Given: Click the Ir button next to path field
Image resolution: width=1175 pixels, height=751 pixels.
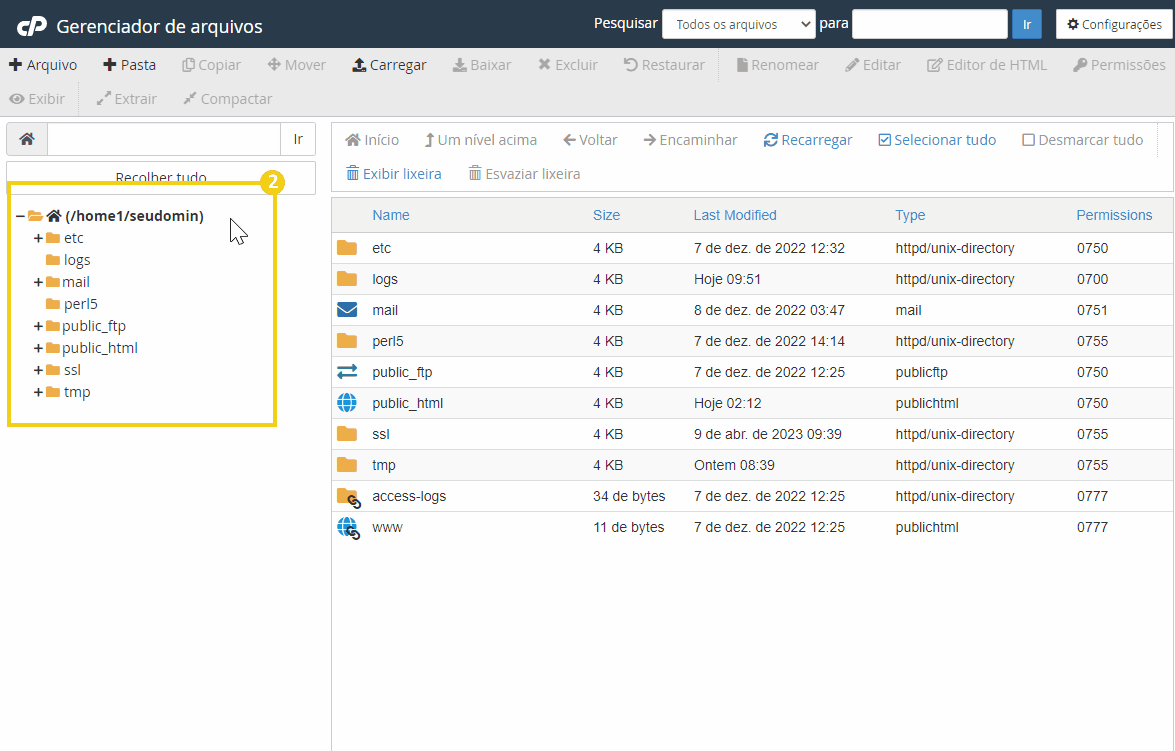Looking at the screenshot, I should pos(298,139).
